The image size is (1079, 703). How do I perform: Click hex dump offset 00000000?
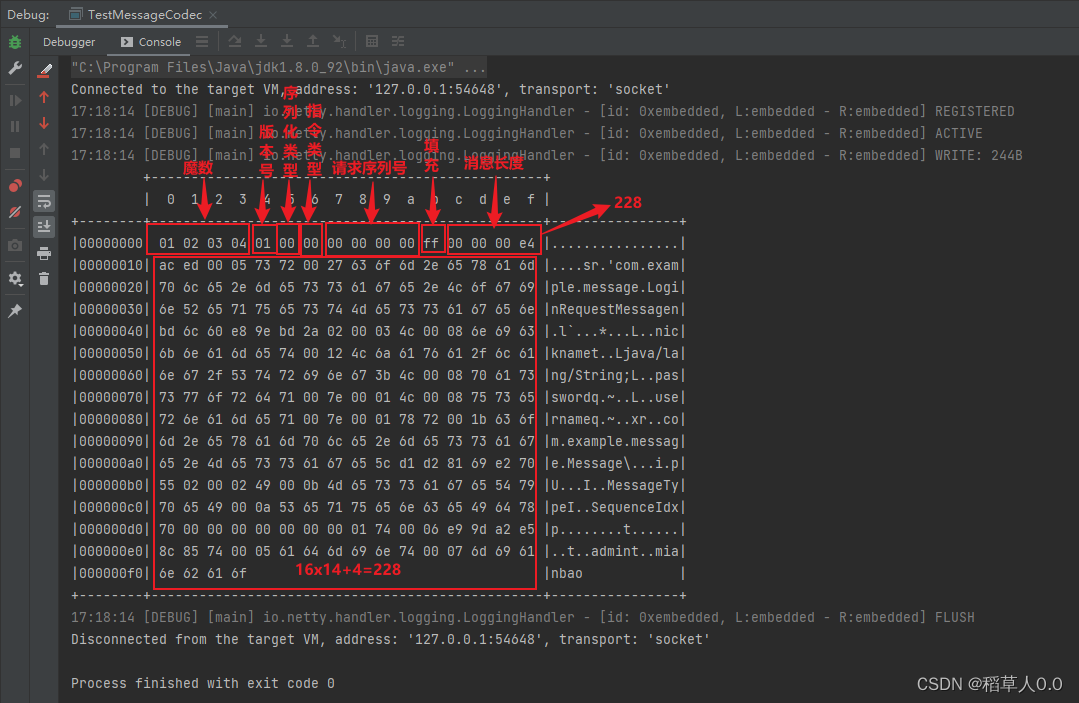coord(111,244)
